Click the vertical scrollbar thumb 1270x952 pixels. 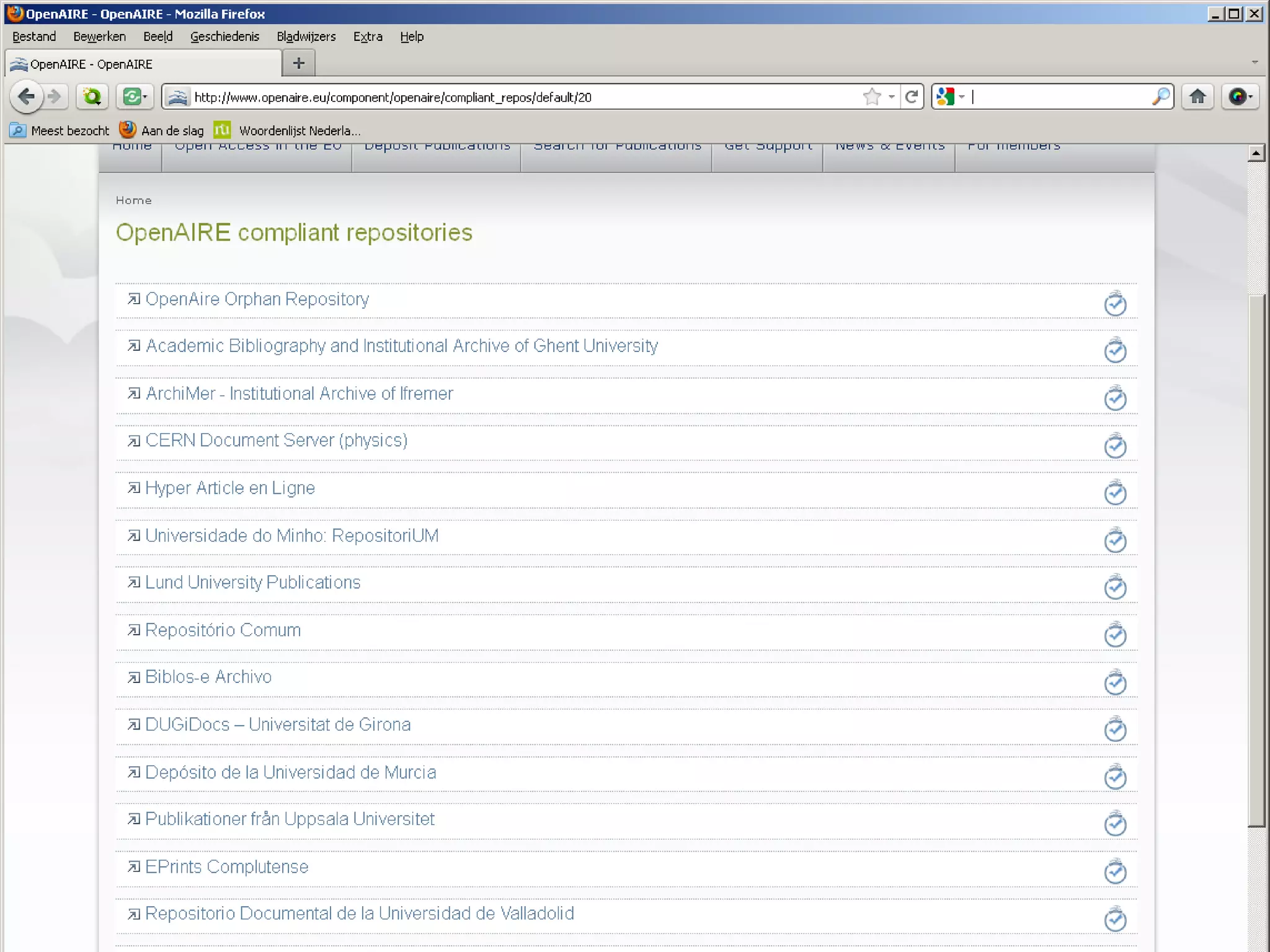coord(1256,560)
